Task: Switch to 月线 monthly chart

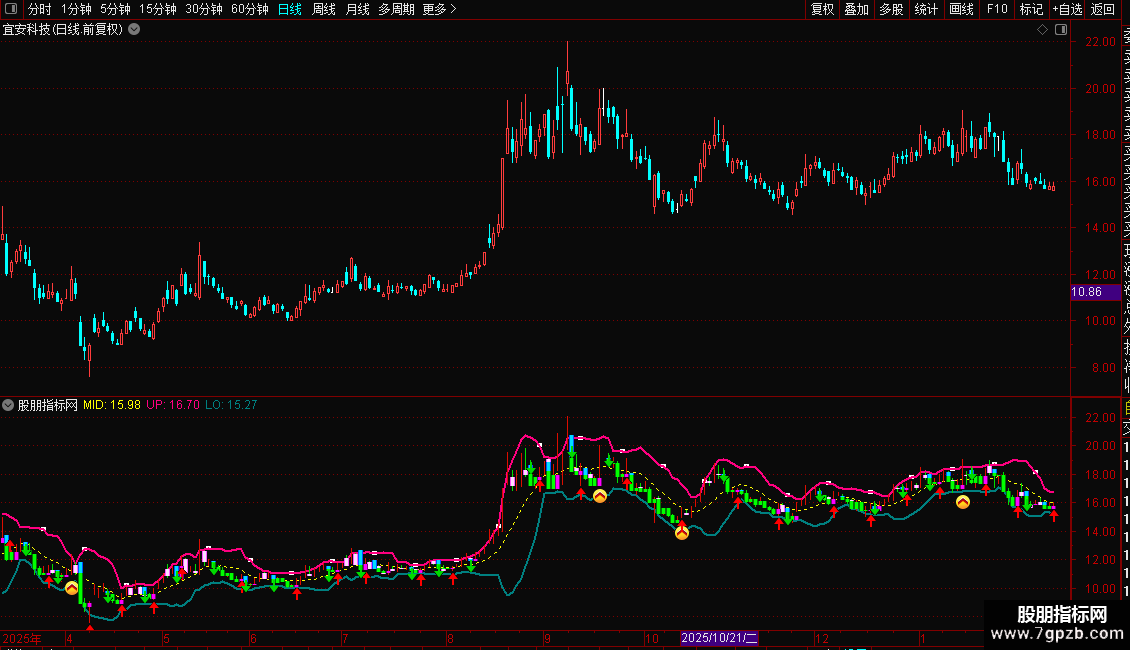Action: [357, 9]
